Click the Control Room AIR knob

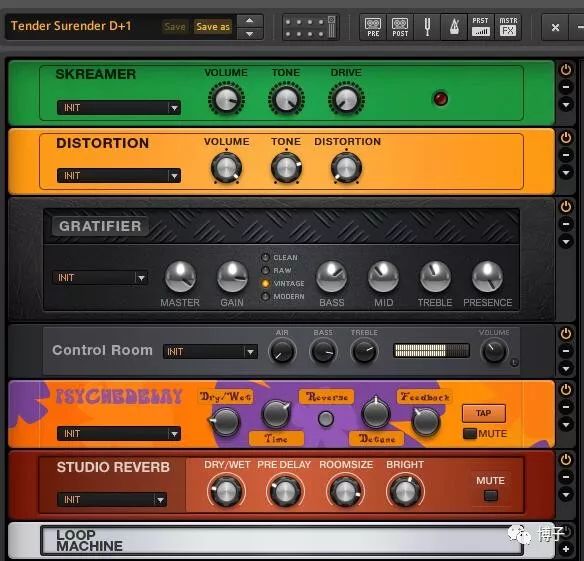point(282,351)
